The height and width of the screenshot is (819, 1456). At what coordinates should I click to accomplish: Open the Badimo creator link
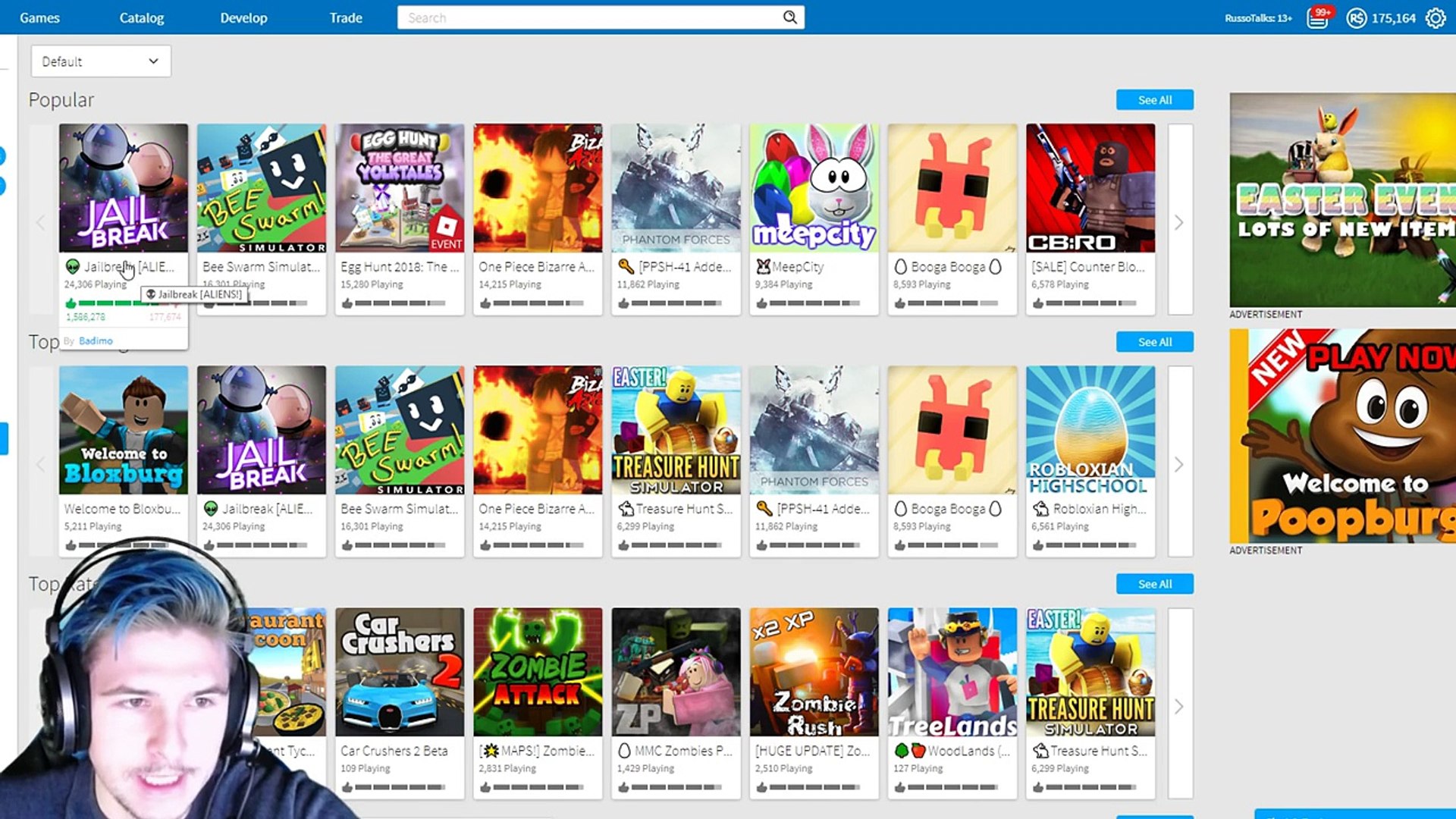pyautogui.click(x=96, y=341)
